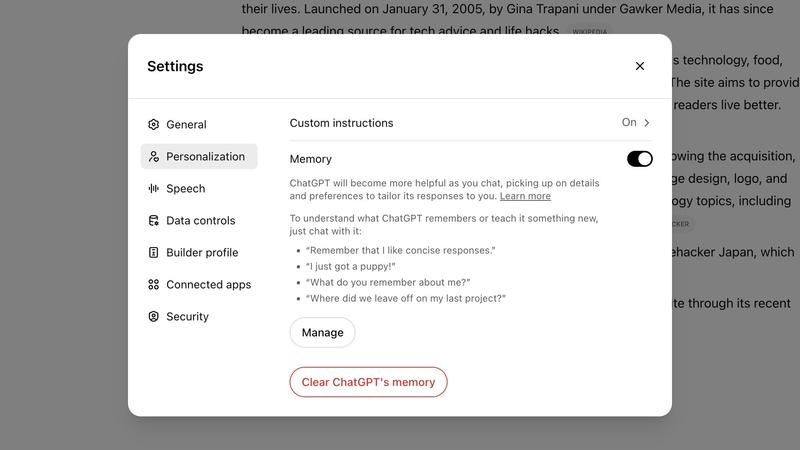Close the Settings dialog with X
Viewport: 800px width, 450px height.
pyautogui.click(x=640, y=66)
